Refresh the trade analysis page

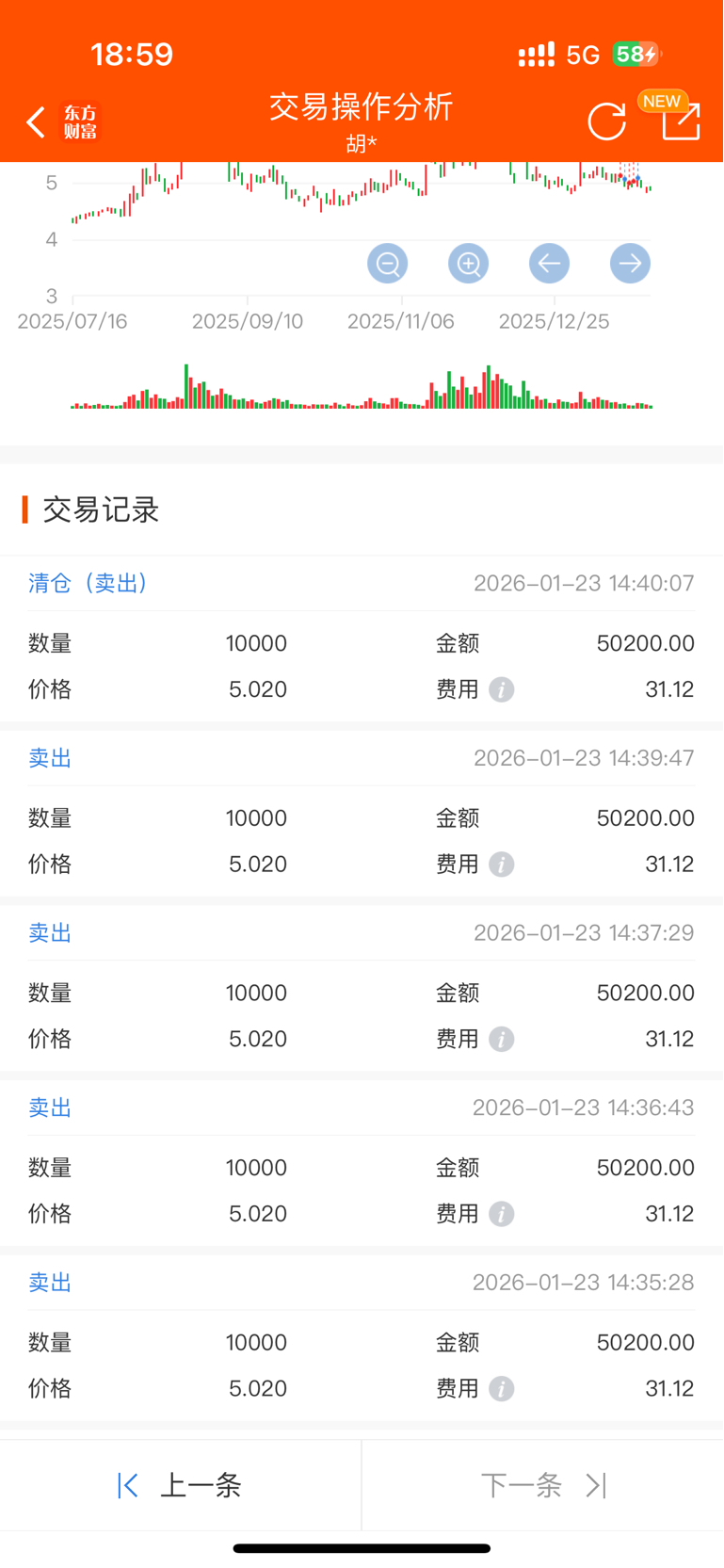[x=606, y=122]
